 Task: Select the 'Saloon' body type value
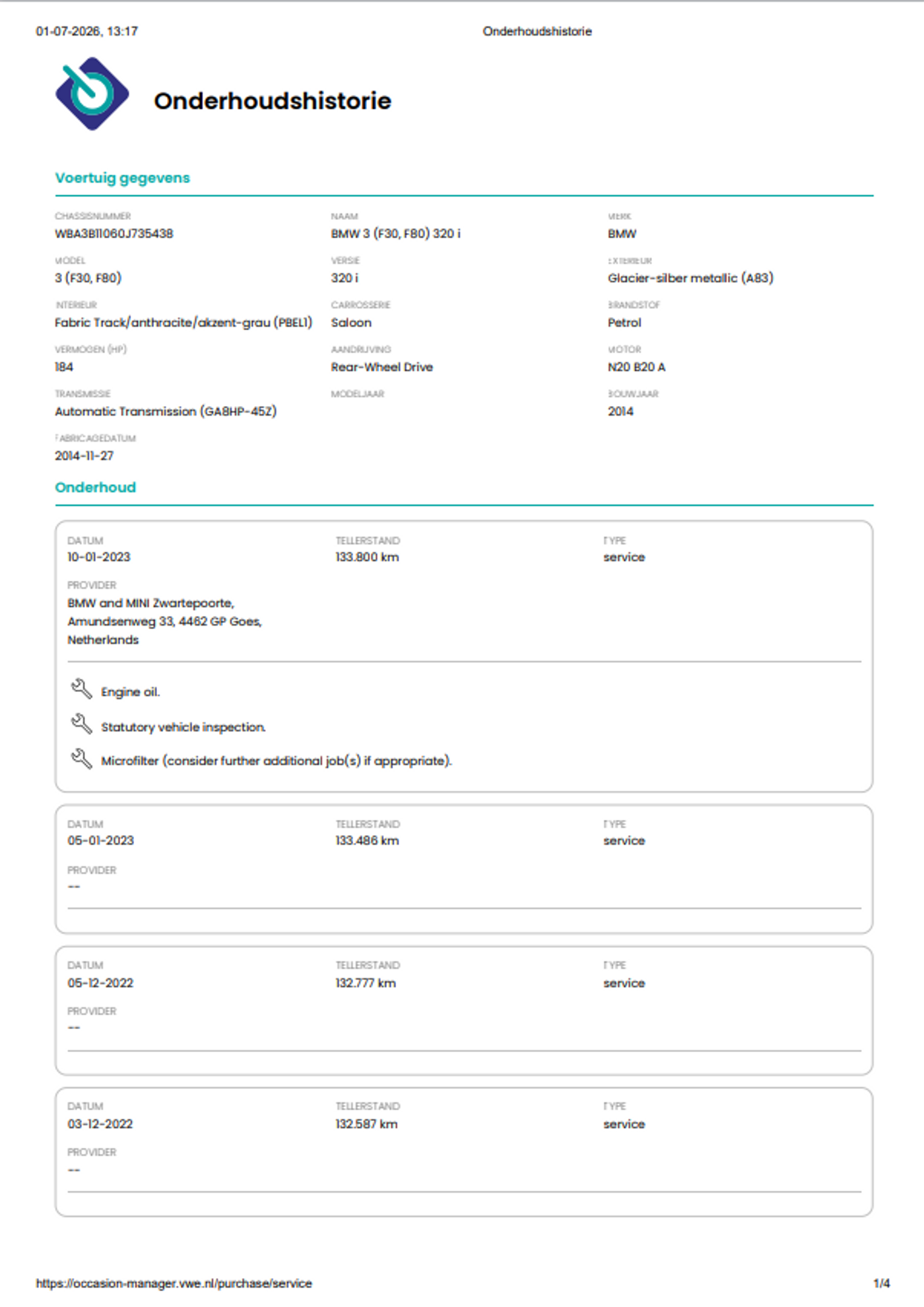tap(351, 322)
